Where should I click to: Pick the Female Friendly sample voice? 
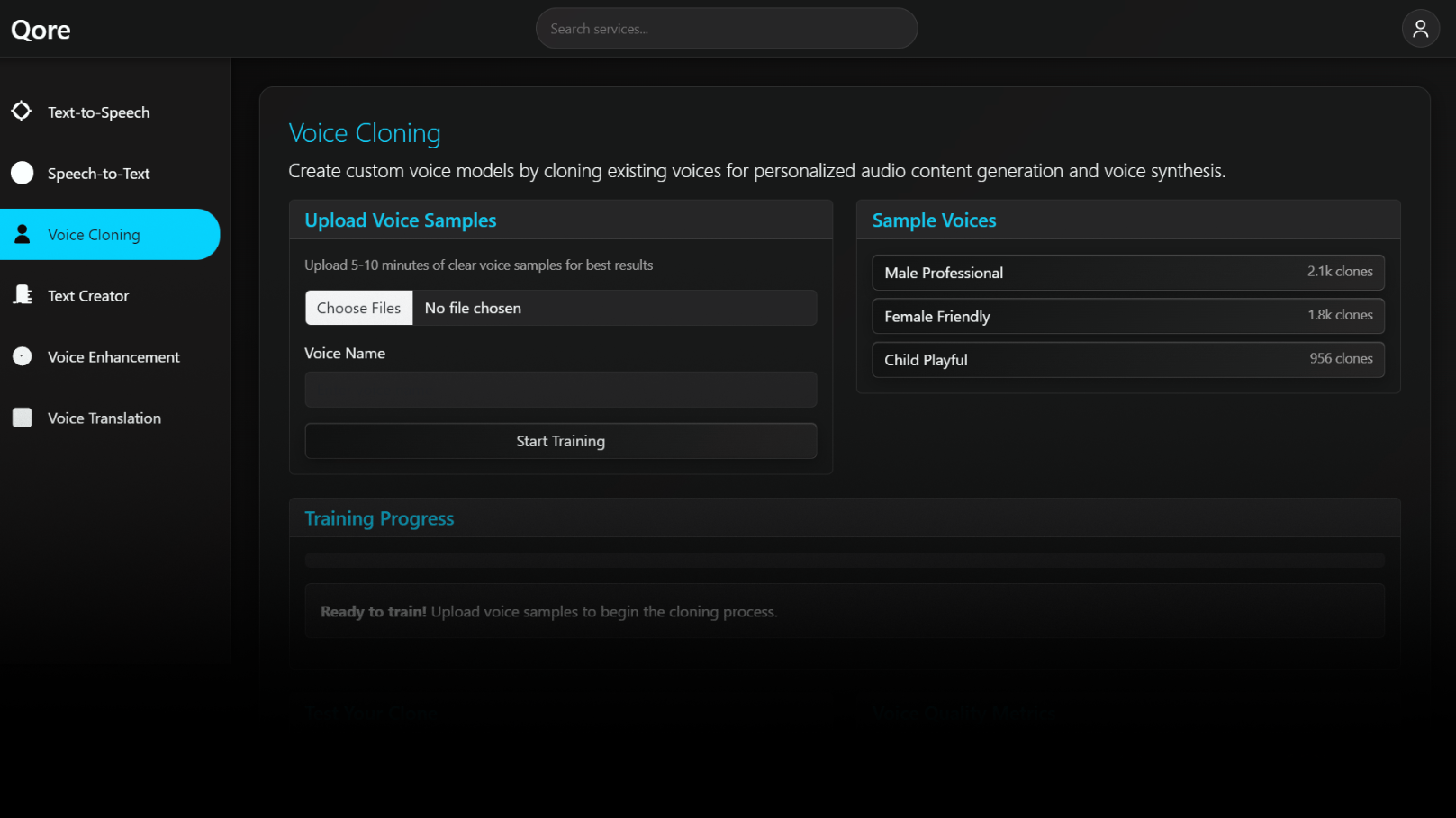(1127, 316)
